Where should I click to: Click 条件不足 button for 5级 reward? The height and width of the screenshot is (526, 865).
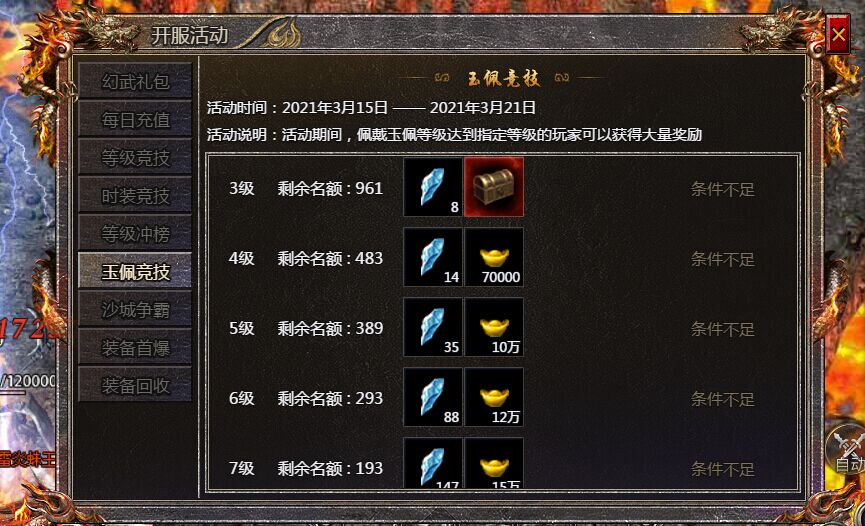(722, 330)
